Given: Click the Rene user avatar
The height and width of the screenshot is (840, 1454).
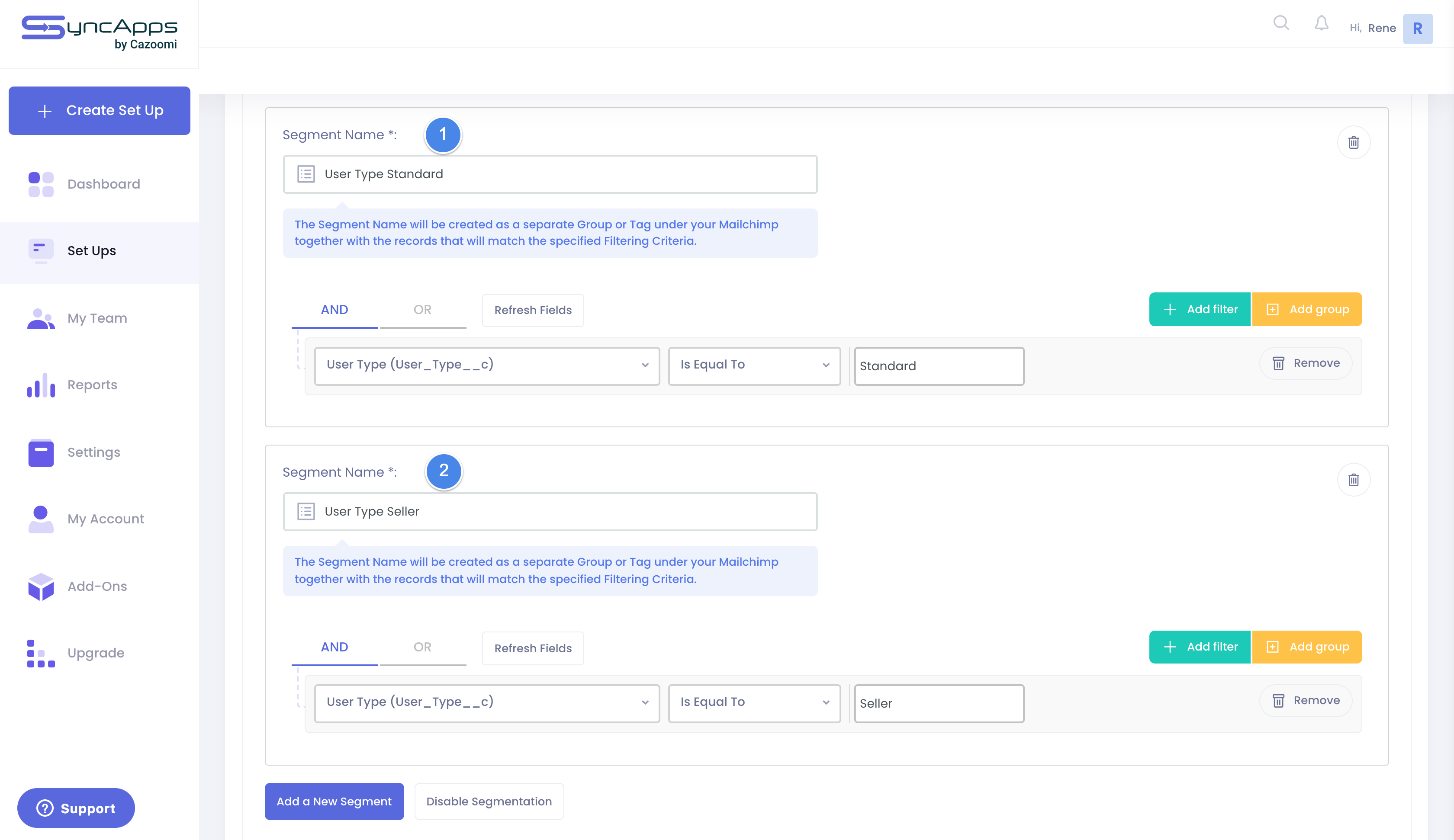Looking at the screenshot, I should click(x=1417, y=28).
